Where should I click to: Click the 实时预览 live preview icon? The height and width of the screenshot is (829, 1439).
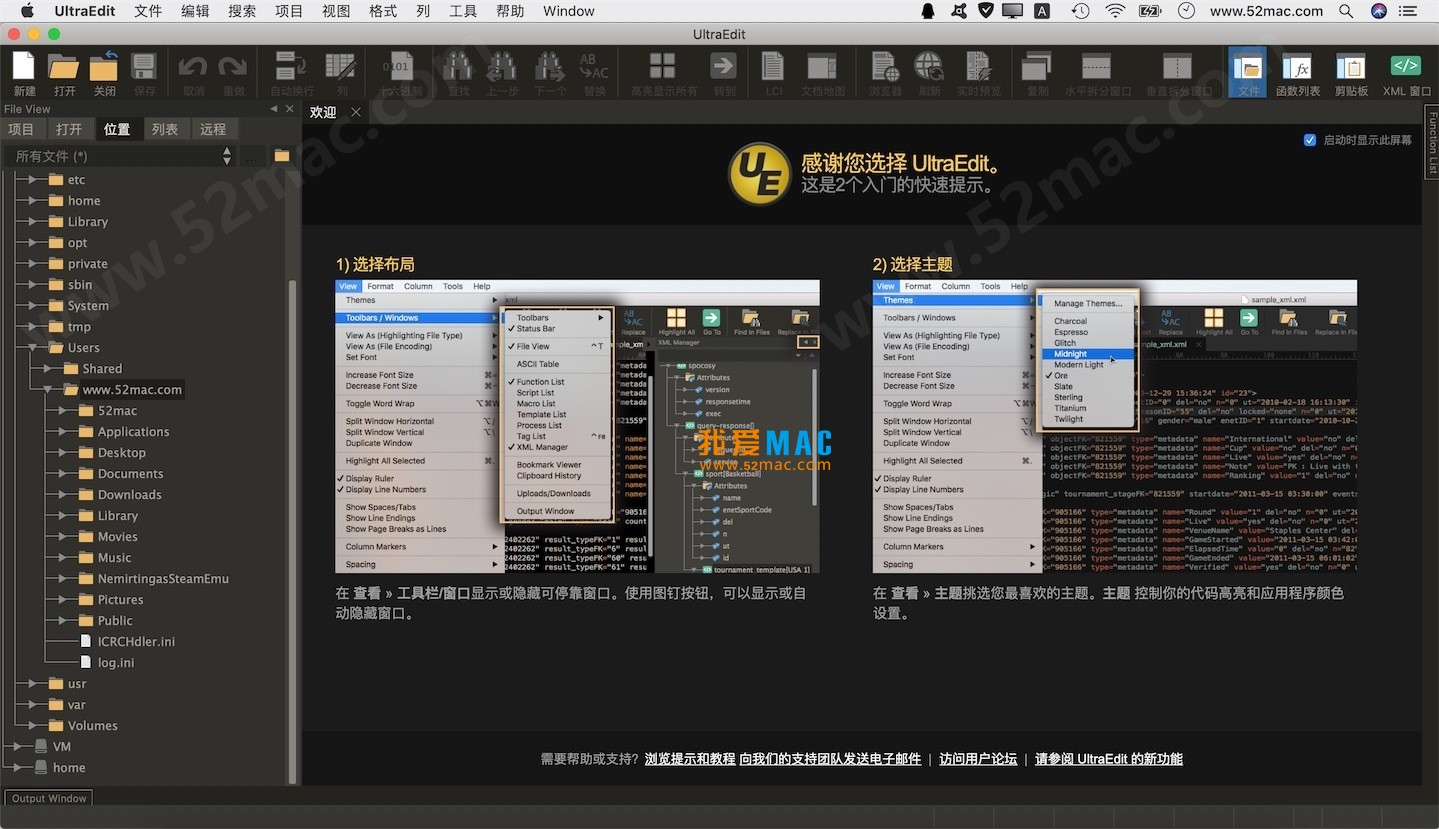978,66
